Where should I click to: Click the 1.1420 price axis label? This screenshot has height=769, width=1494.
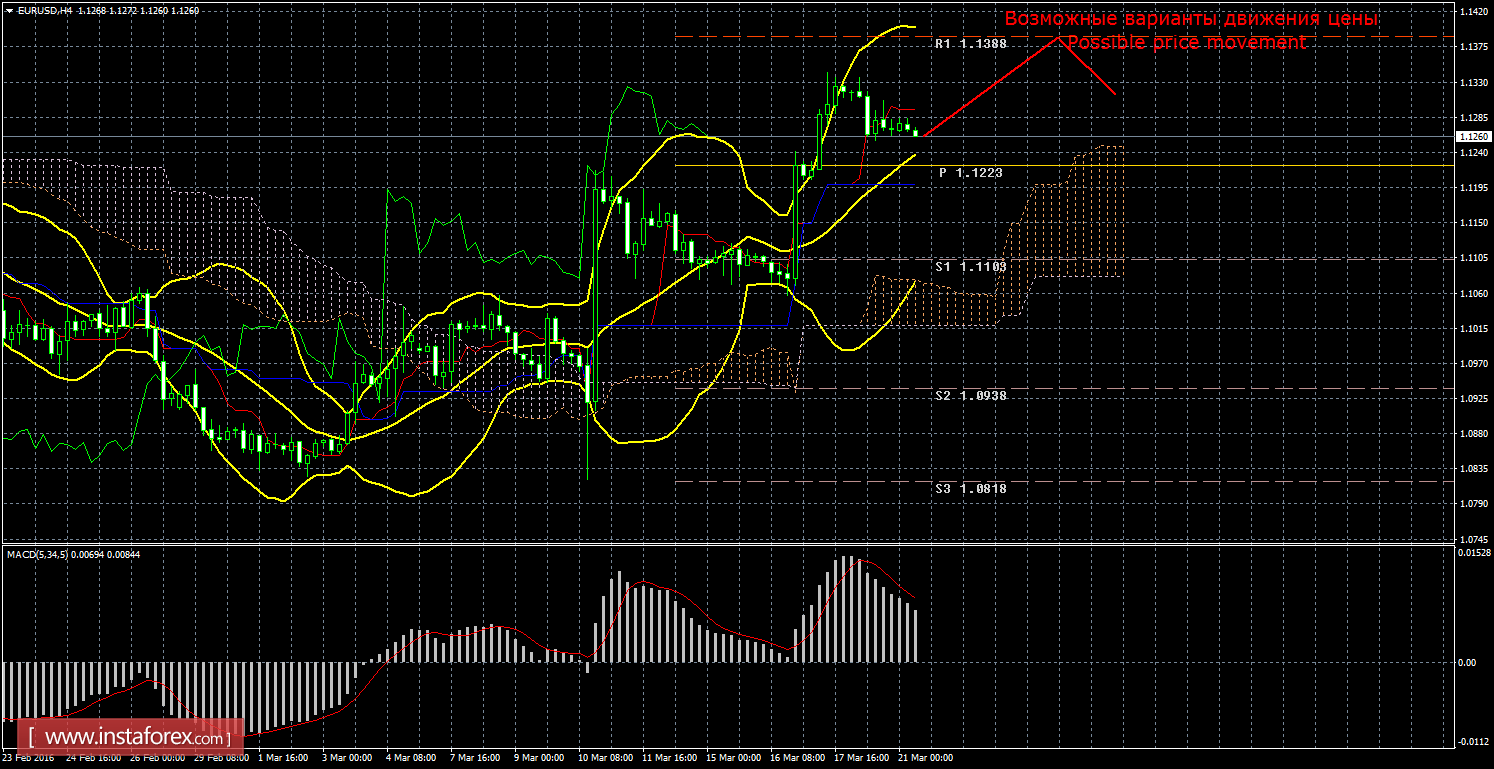pyautogui.click(x=1473, y=13)
